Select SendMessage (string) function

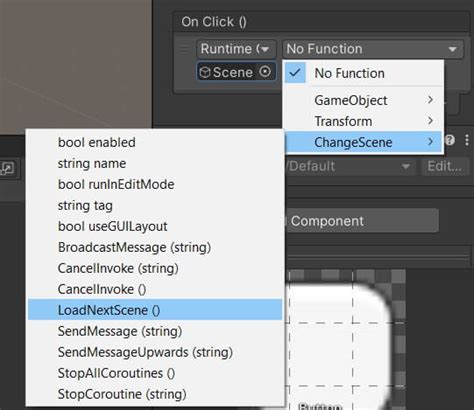(x=155, y=331)
